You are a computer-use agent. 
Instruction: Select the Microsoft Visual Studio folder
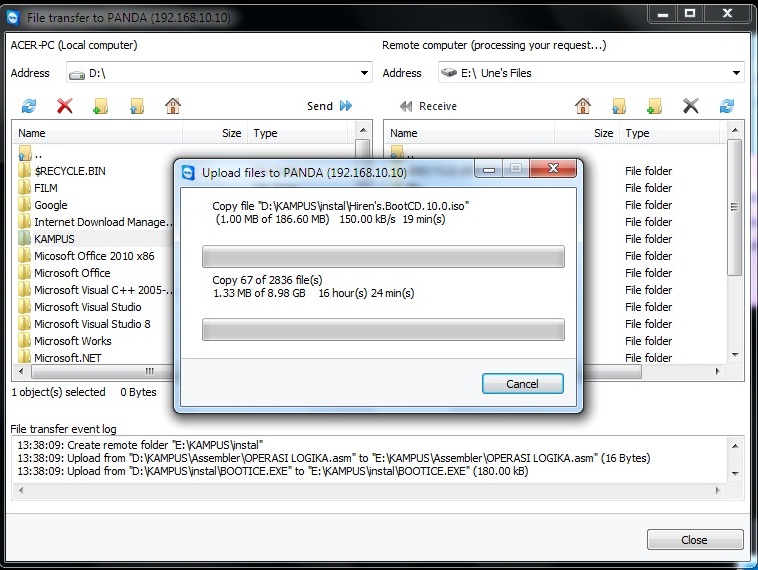[87, 307]
